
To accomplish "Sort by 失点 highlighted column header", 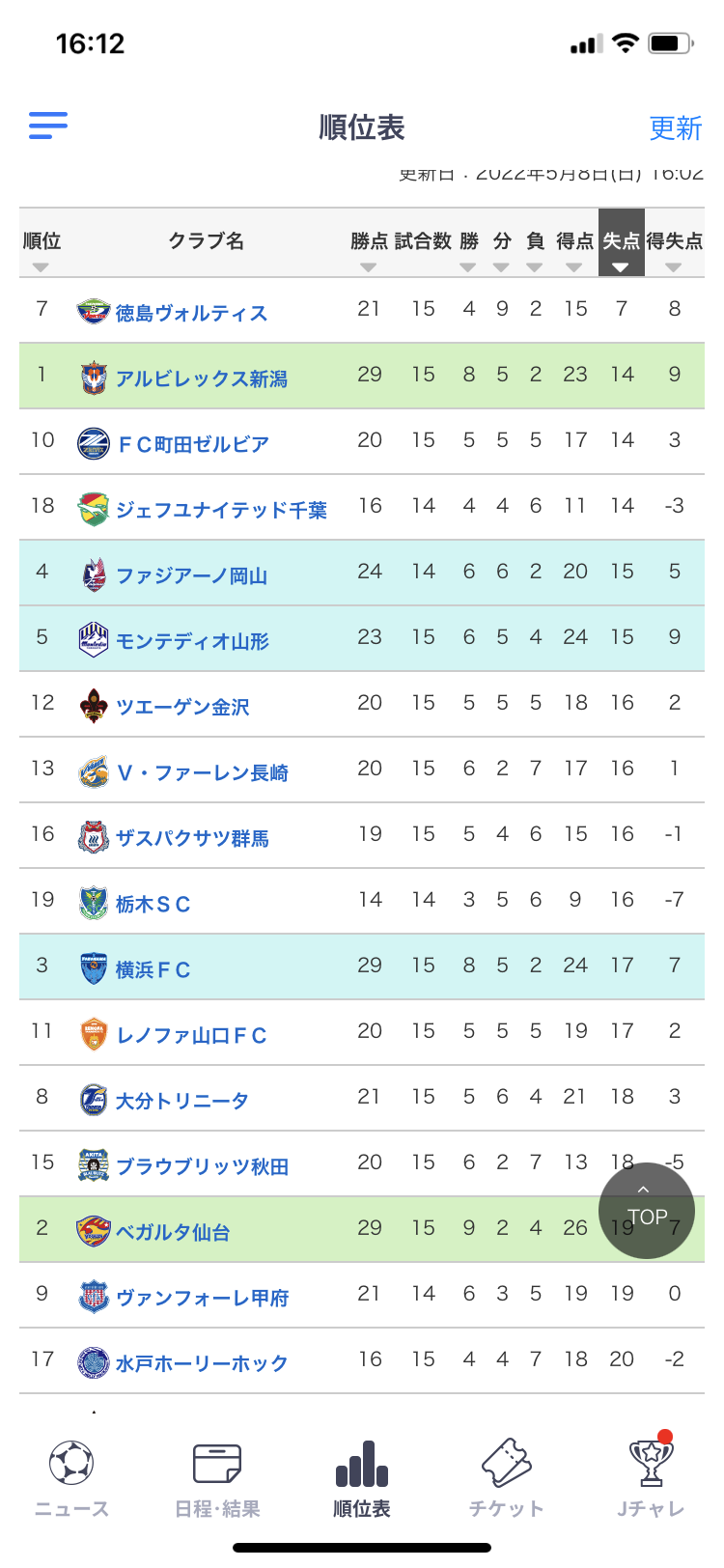I will (621, 243).
